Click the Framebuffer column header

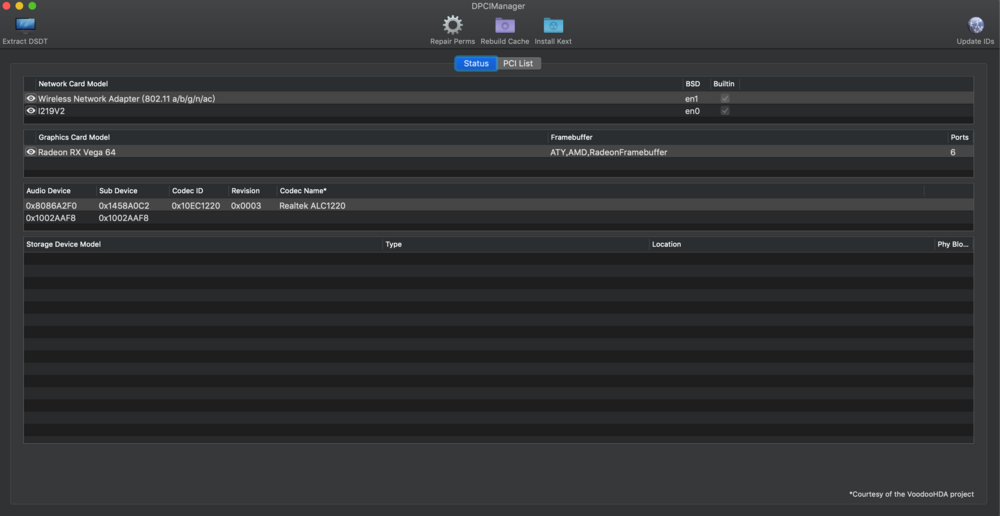click(572, 137)
